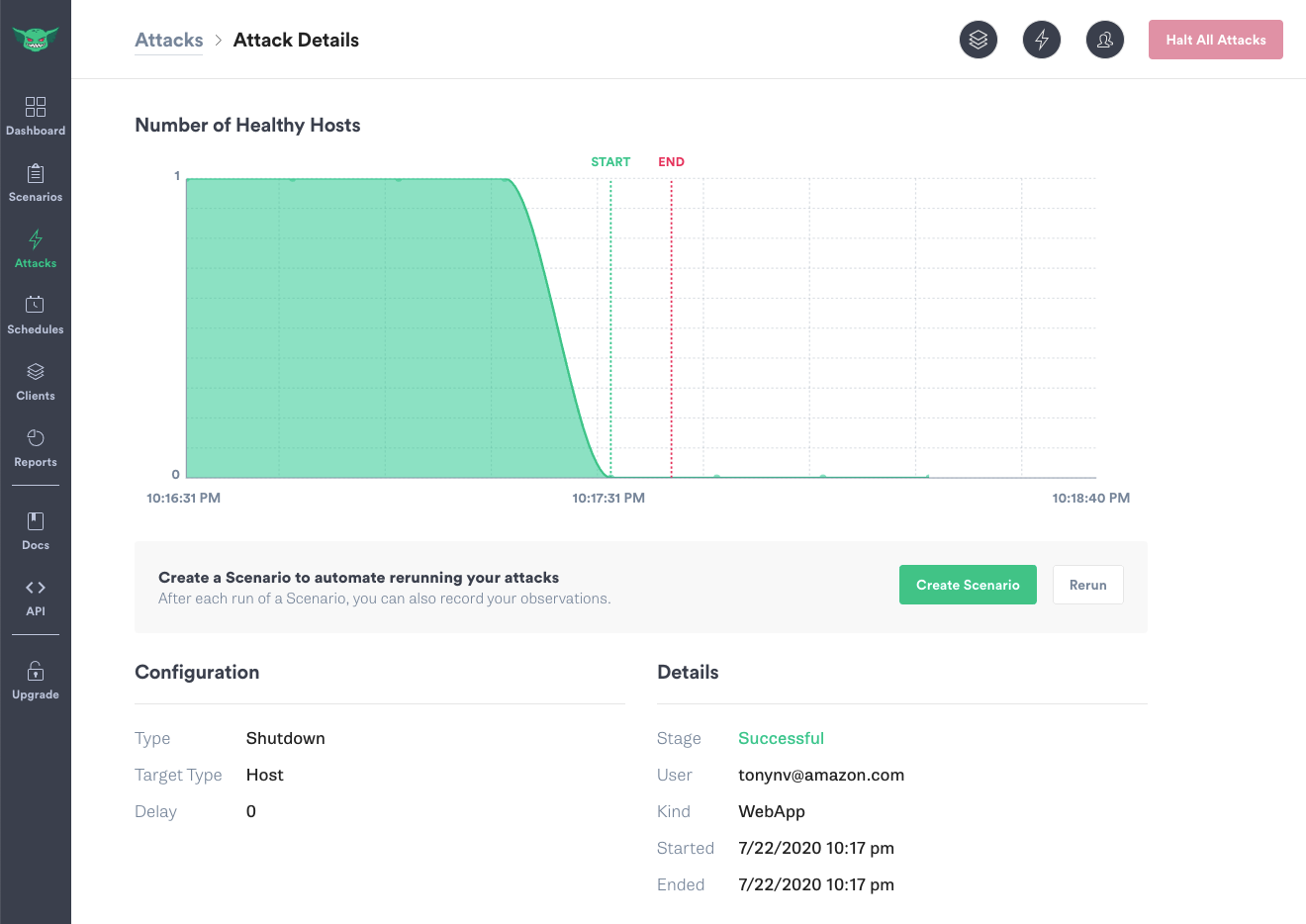Screen dimensions: 1306x924
Task: Open the user profile icon in header
Action: (x=1105, y=40)
